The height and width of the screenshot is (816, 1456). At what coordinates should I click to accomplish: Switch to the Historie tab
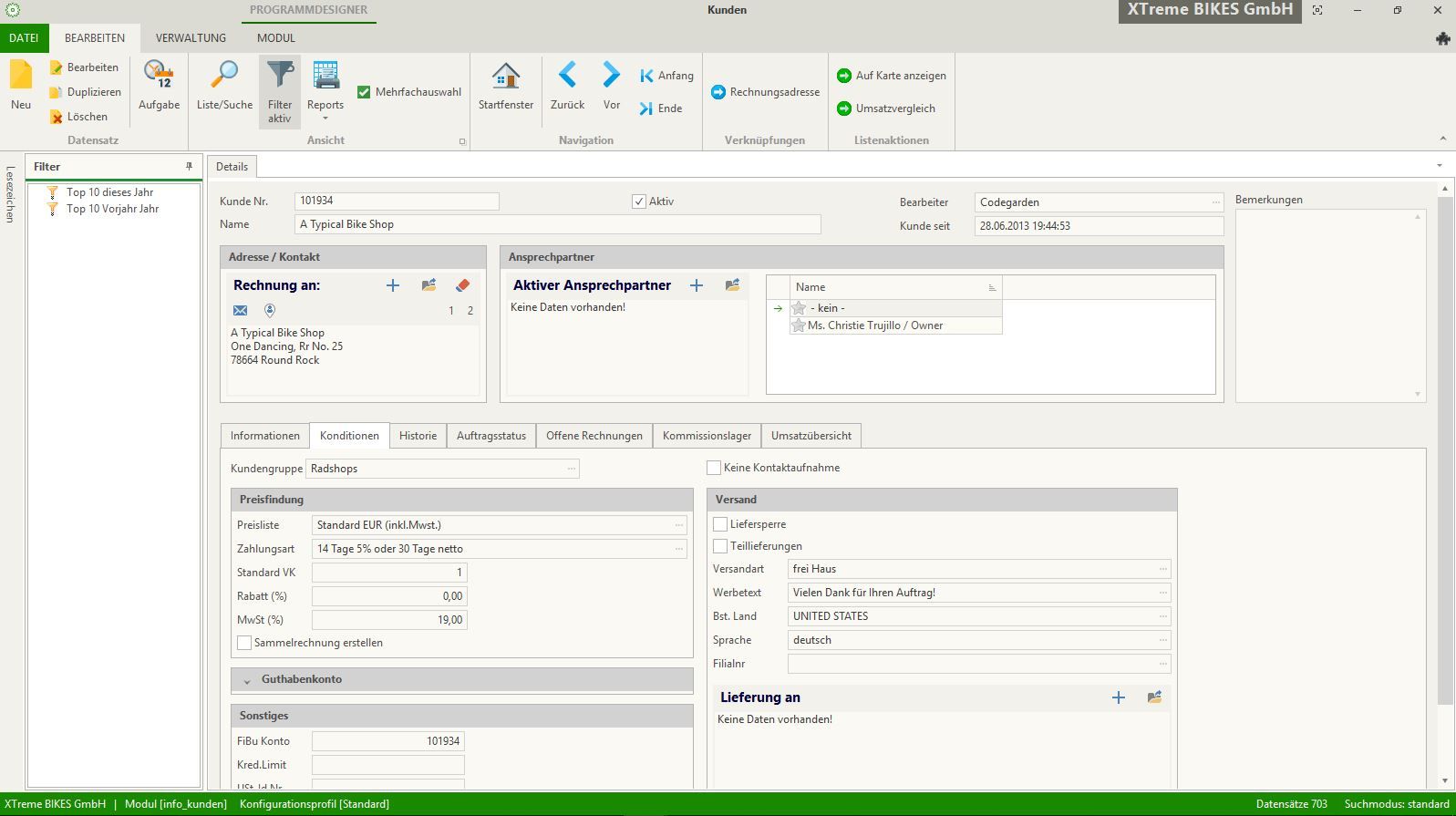(x=418, y=436)
